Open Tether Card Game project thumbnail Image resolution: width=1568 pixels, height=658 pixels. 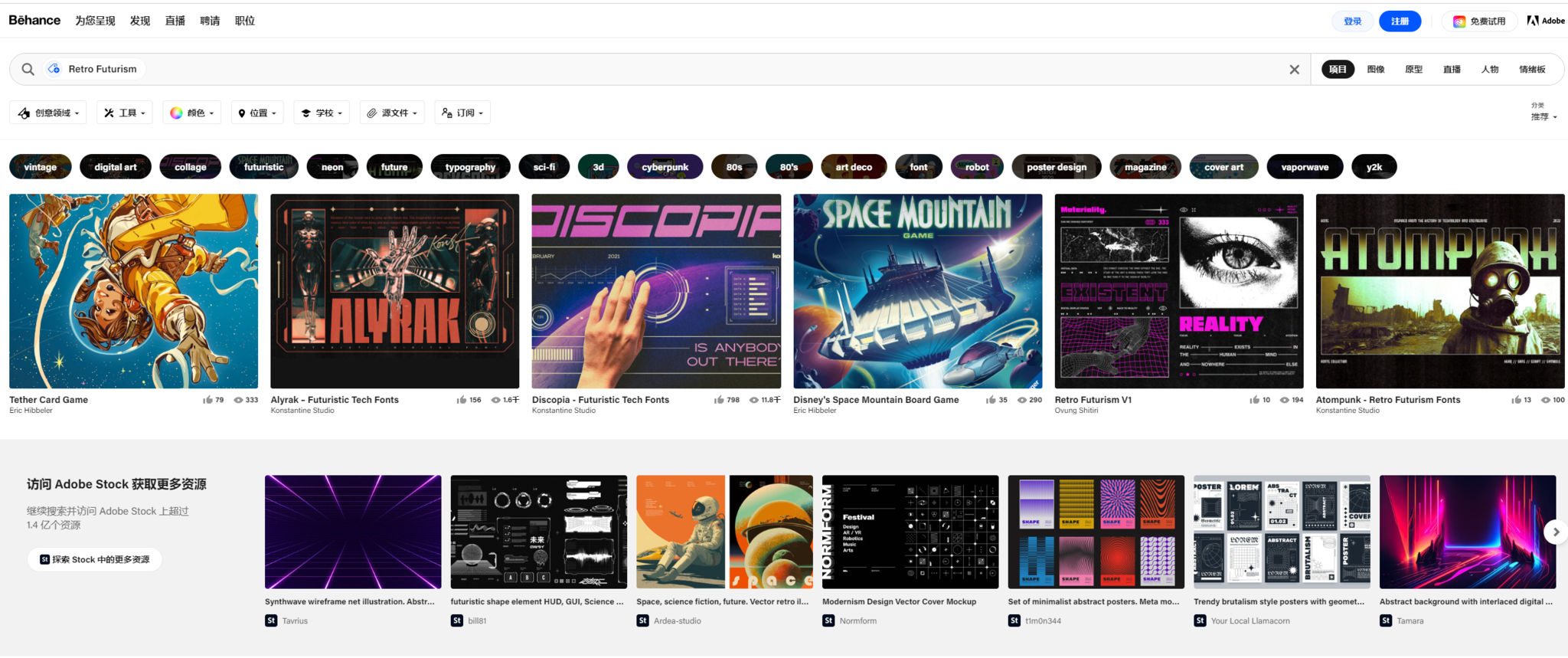pos(133,291)
